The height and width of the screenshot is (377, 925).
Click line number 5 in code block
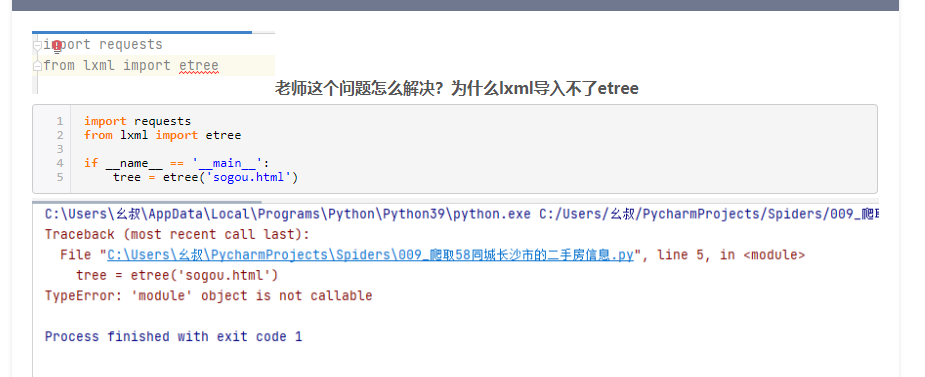(x=60, y=177)
